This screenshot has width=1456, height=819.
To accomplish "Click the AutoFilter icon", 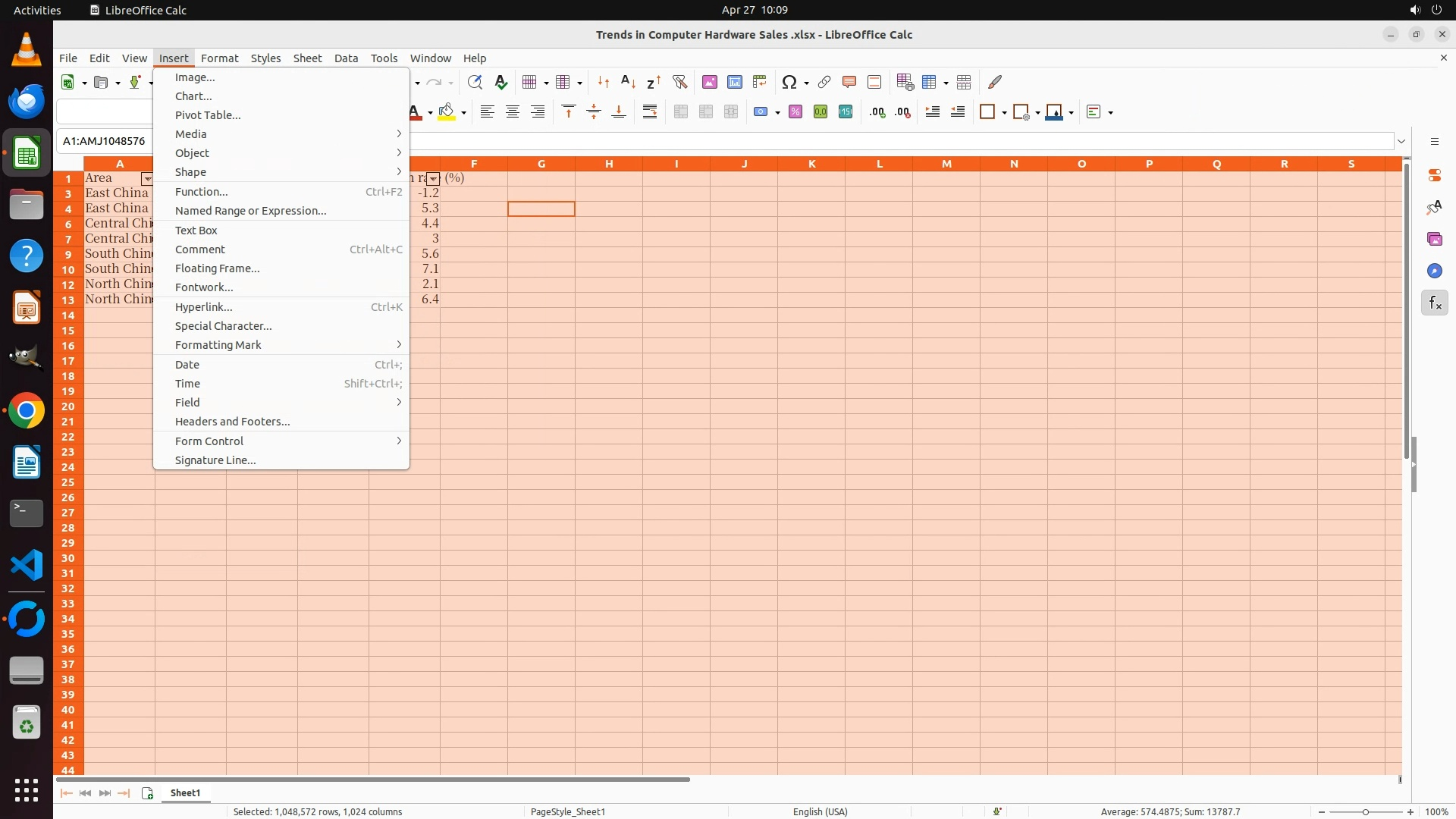I will pos(679,82).
